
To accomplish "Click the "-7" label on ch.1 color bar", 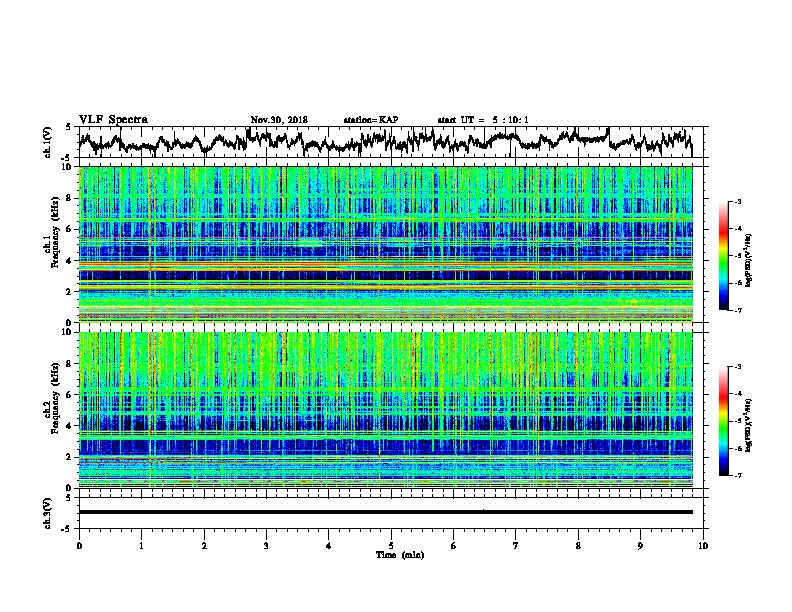I will [x=738, y=310].
